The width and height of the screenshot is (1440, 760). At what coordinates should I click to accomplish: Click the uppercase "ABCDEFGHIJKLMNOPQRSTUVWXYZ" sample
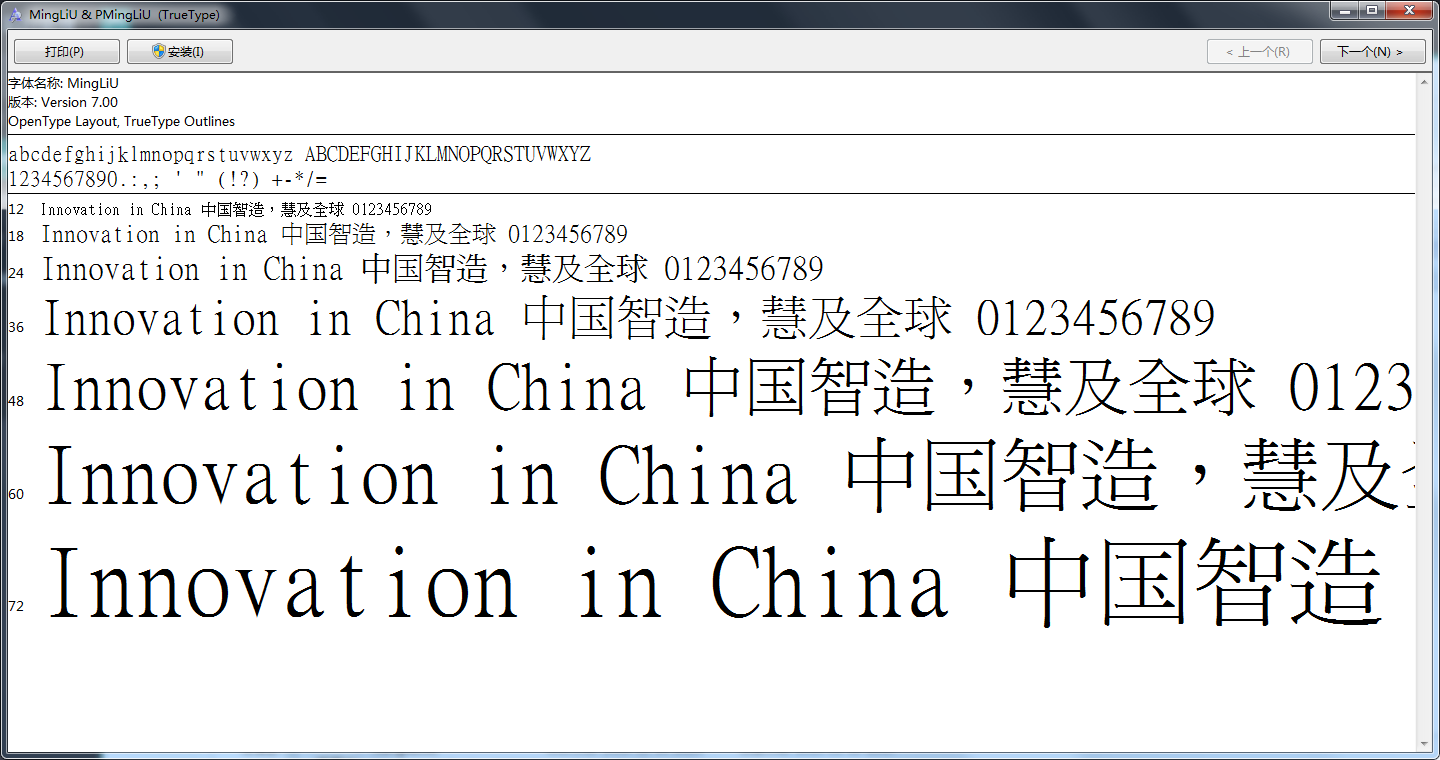448,155
